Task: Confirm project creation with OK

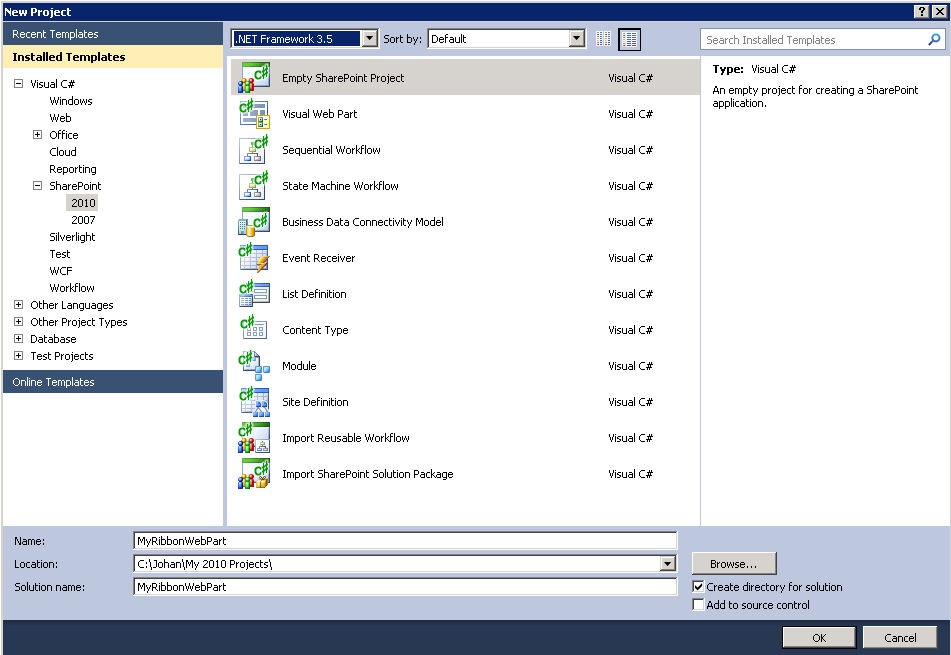Action: tap(818, 637)
